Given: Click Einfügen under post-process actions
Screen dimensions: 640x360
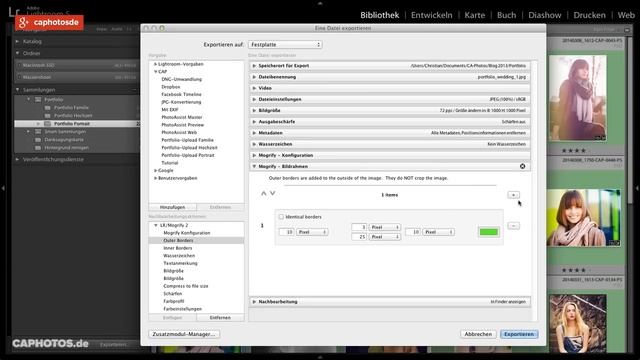Looking at the screenshot, I should click(173, 318).
